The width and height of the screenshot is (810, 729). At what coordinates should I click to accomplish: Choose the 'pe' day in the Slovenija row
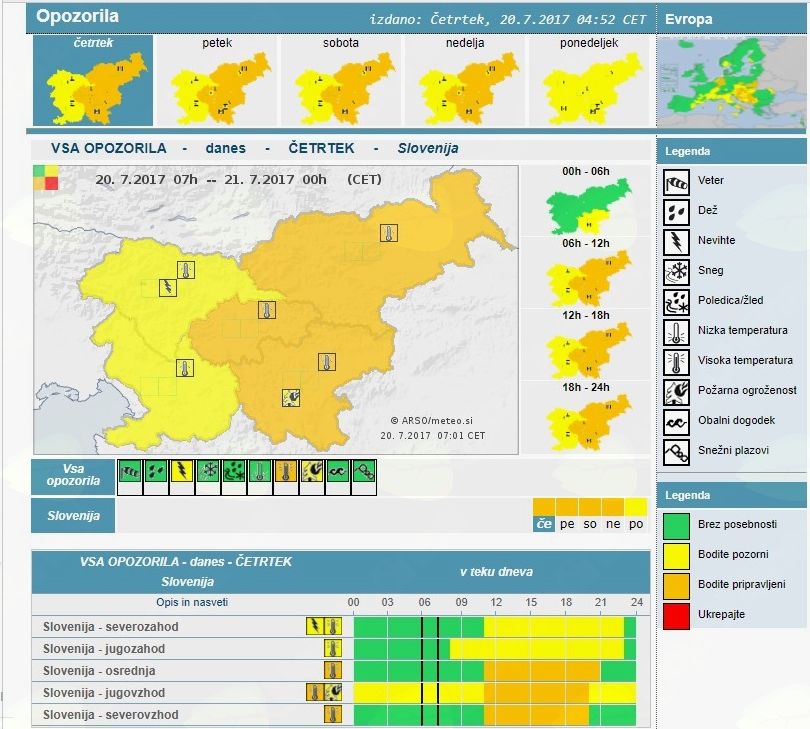(567, 523)
